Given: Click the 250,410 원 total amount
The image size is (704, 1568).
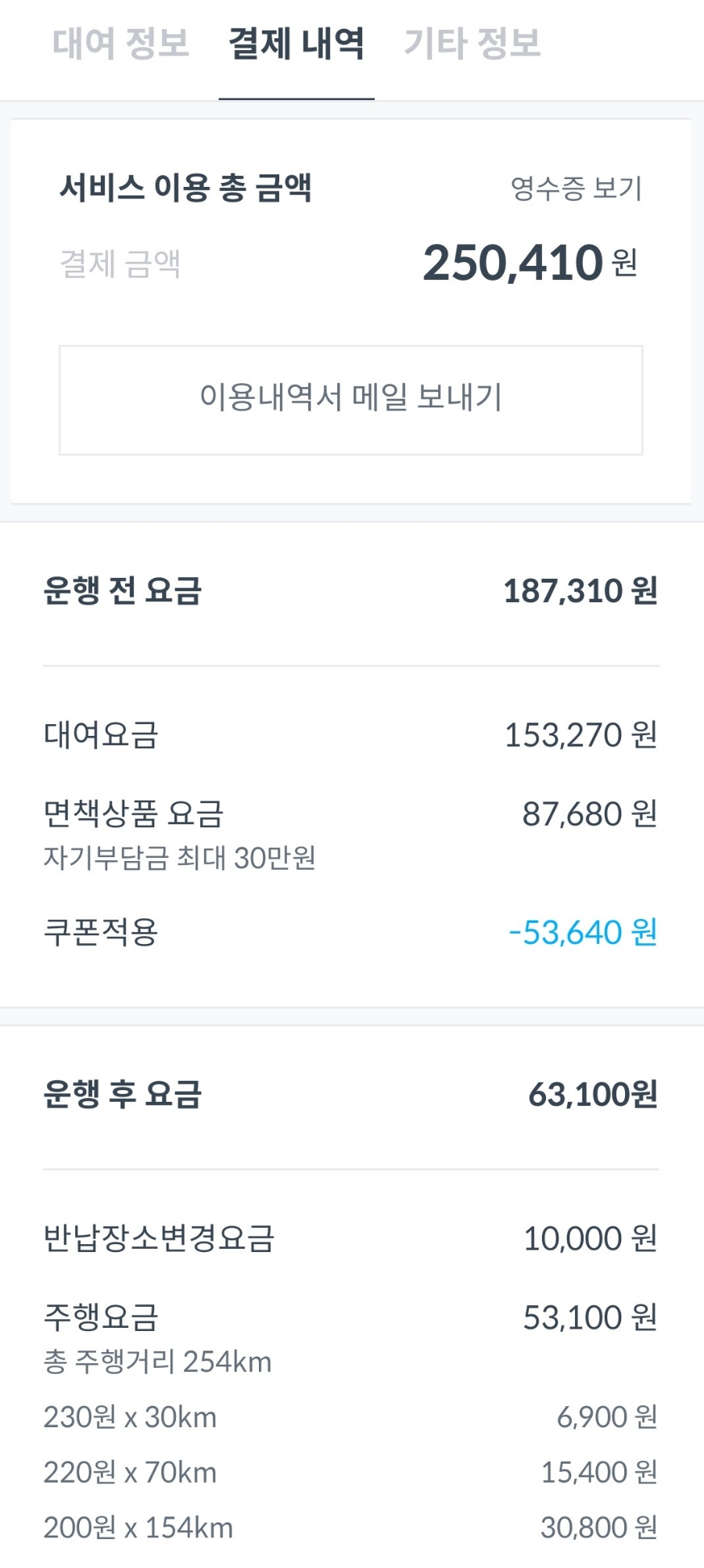Looking at the screenshot, I should click(x=530, y=263).
